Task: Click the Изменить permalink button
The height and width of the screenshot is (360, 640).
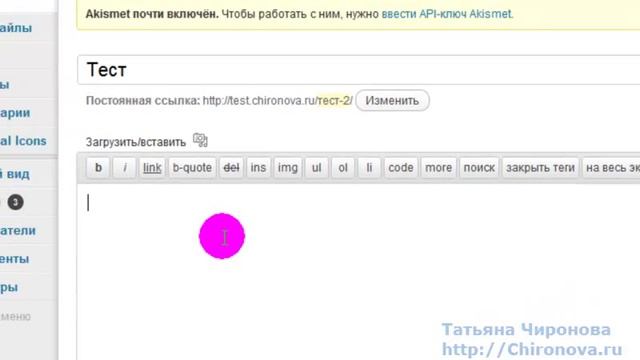Action: 392,100
